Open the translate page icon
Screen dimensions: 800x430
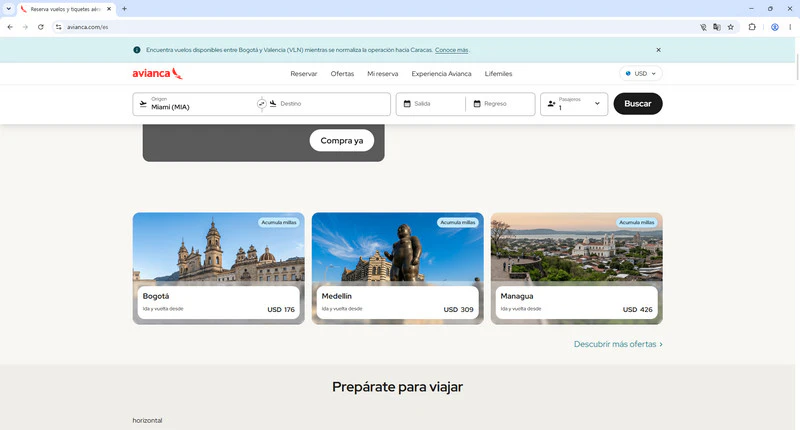pos(717,27)
